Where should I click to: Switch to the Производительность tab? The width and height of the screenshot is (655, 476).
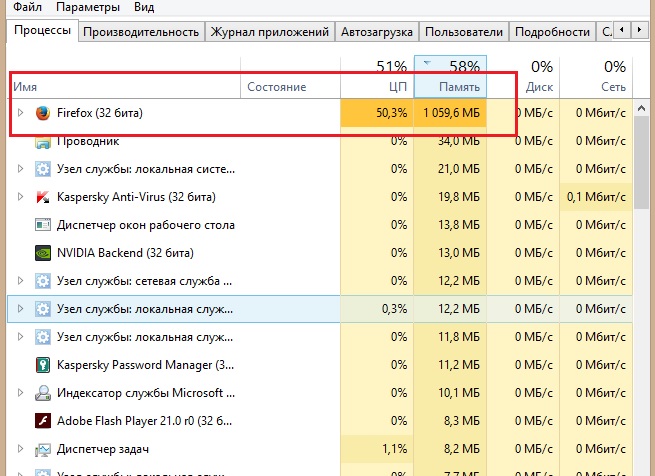tap(141, 32)
